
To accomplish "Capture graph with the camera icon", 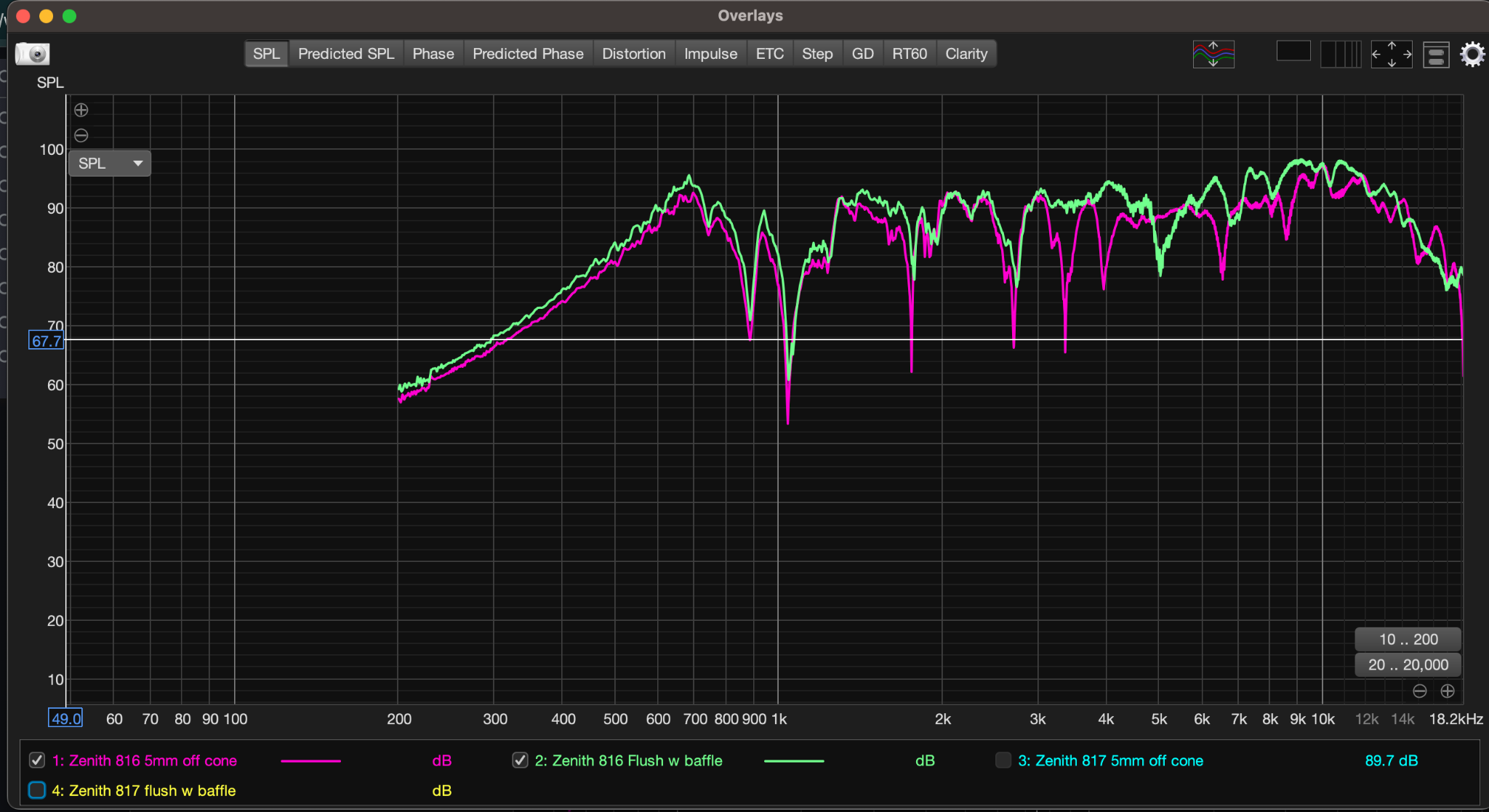I will (x=32, y=54).
